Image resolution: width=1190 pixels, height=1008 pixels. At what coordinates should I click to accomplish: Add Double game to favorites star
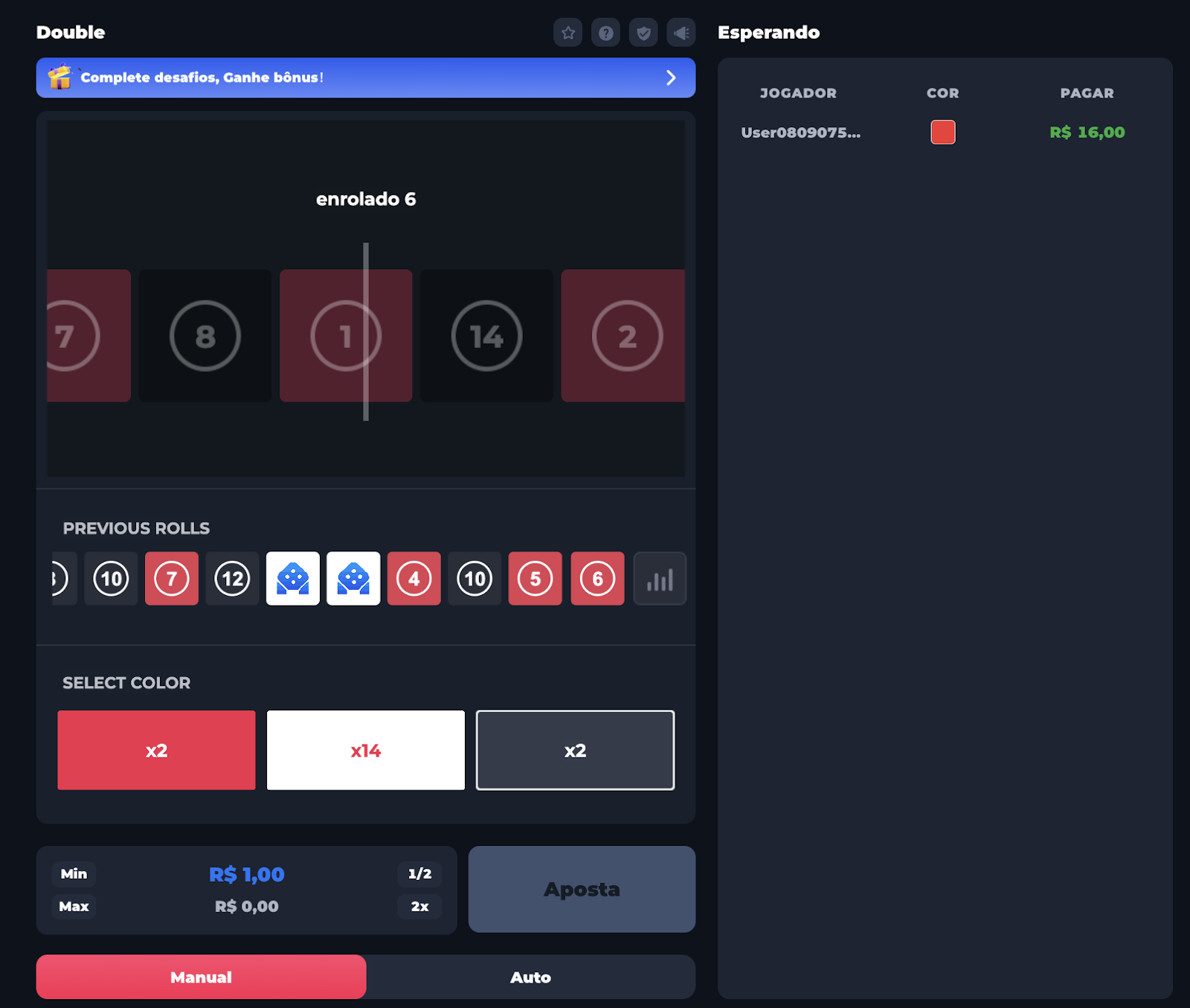click(567, 33)
